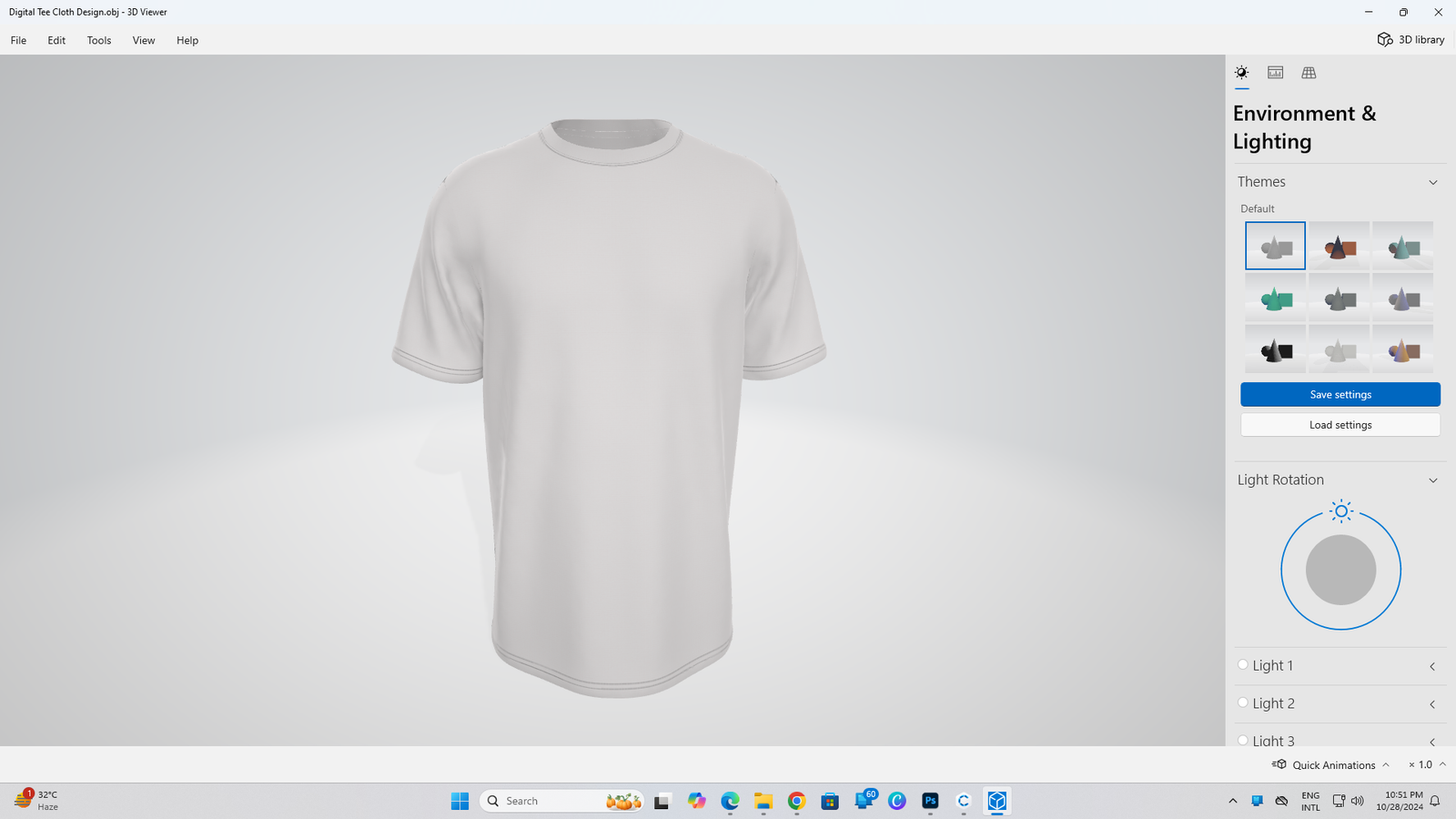Expand the Light 3 settings

pos(1432,742)
